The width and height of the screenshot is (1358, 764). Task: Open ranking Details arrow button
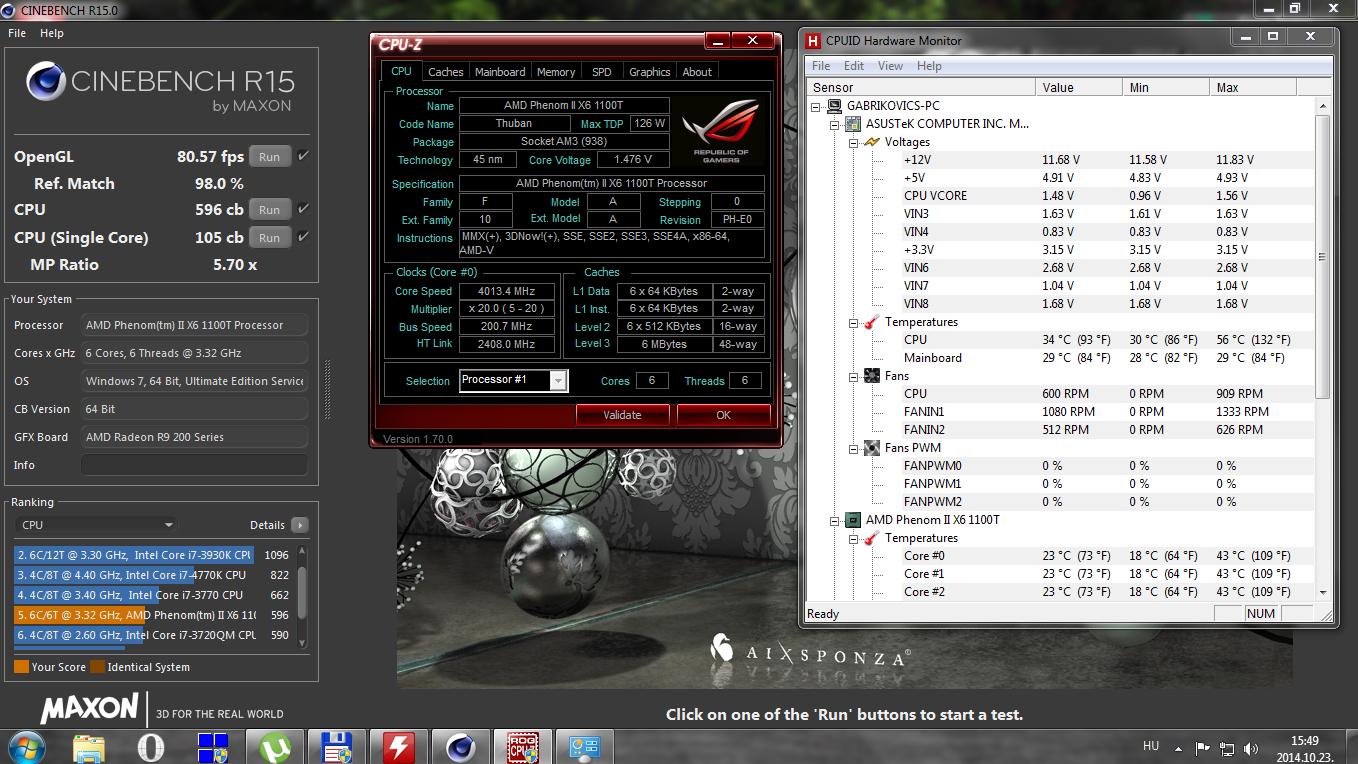pyautogui.click(x=299, y=525)
